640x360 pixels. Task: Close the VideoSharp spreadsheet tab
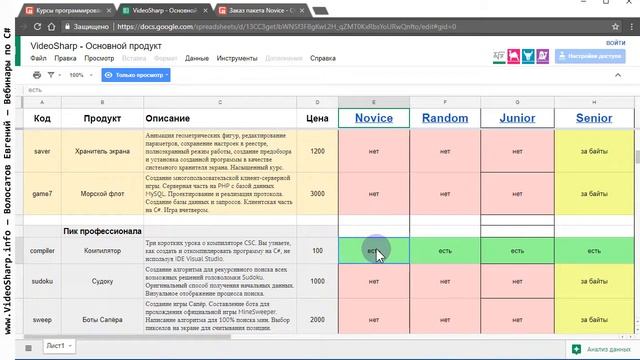point(205,11)
